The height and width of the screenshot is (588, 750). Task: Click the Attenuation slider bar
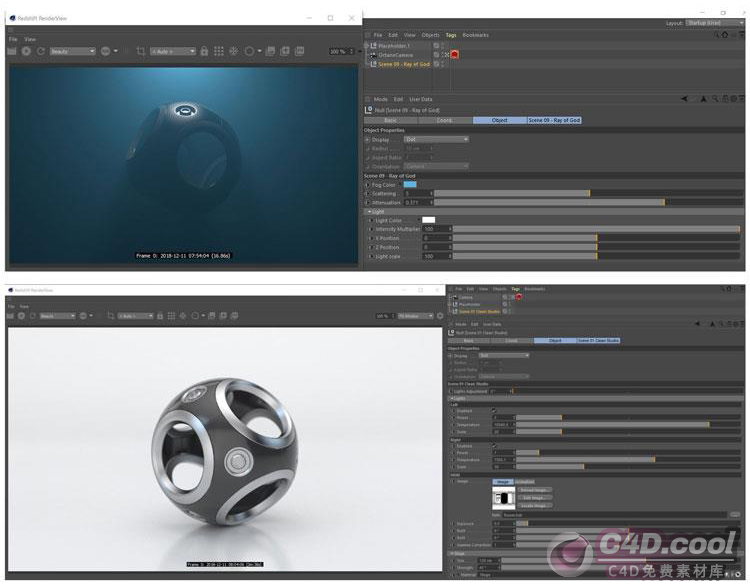click(x=588, y=202)
